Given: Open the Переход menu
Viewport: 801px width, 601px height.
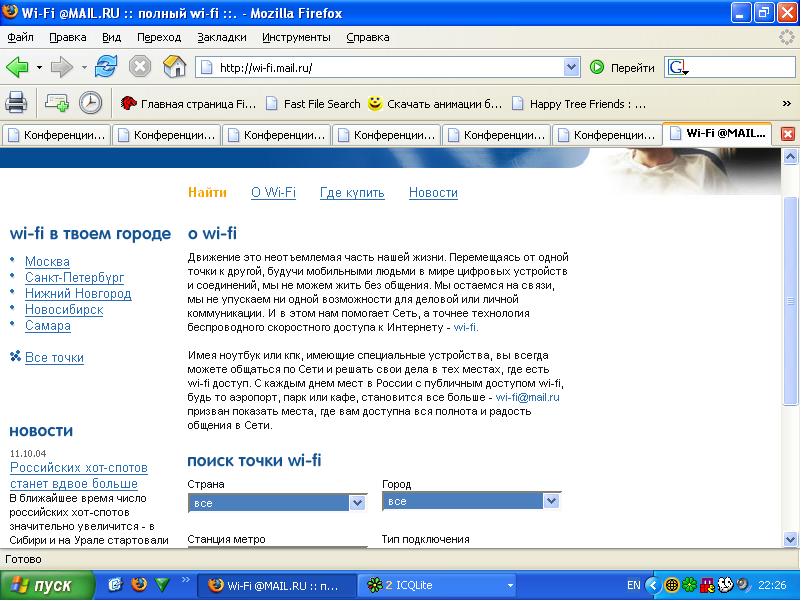Looking at the screenshot, I should click(x=159, y=37).
